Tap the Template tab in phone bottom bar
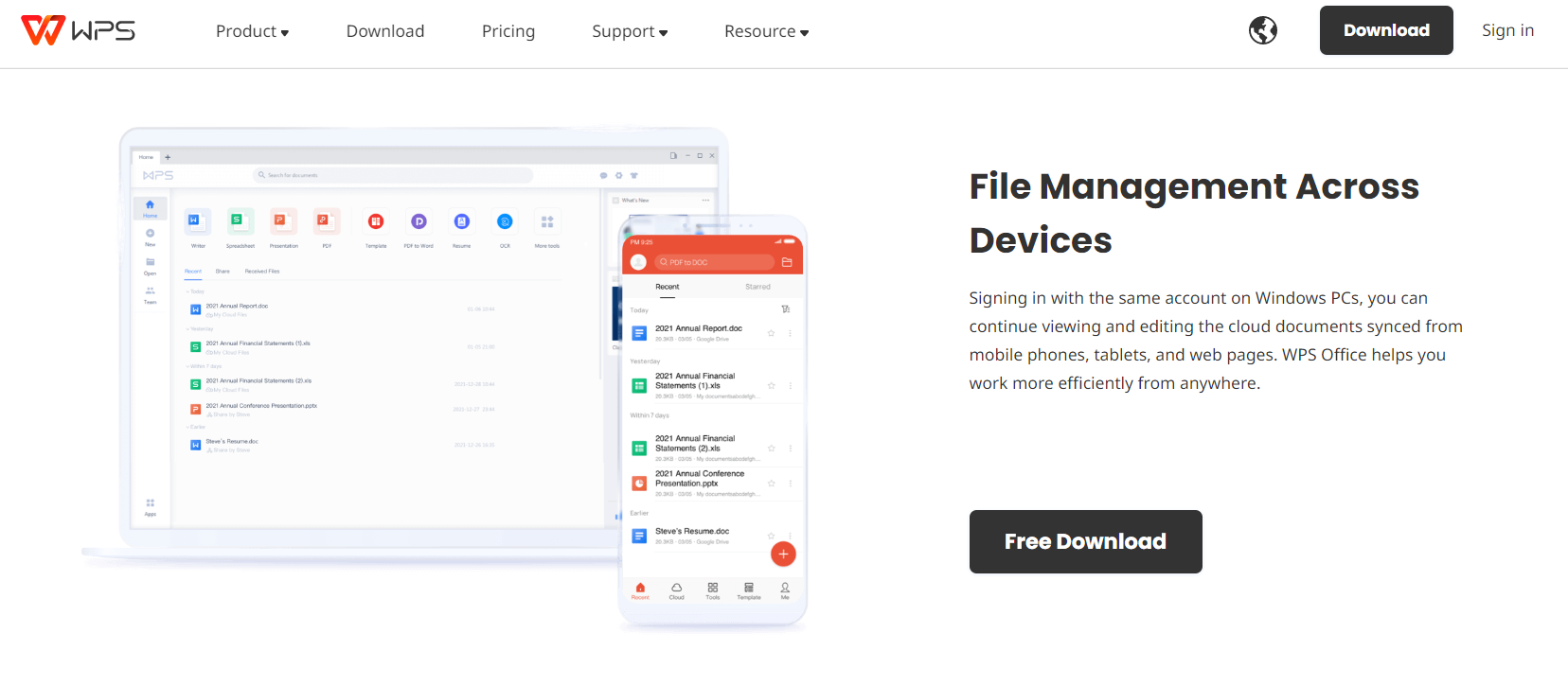 point(749,591)
